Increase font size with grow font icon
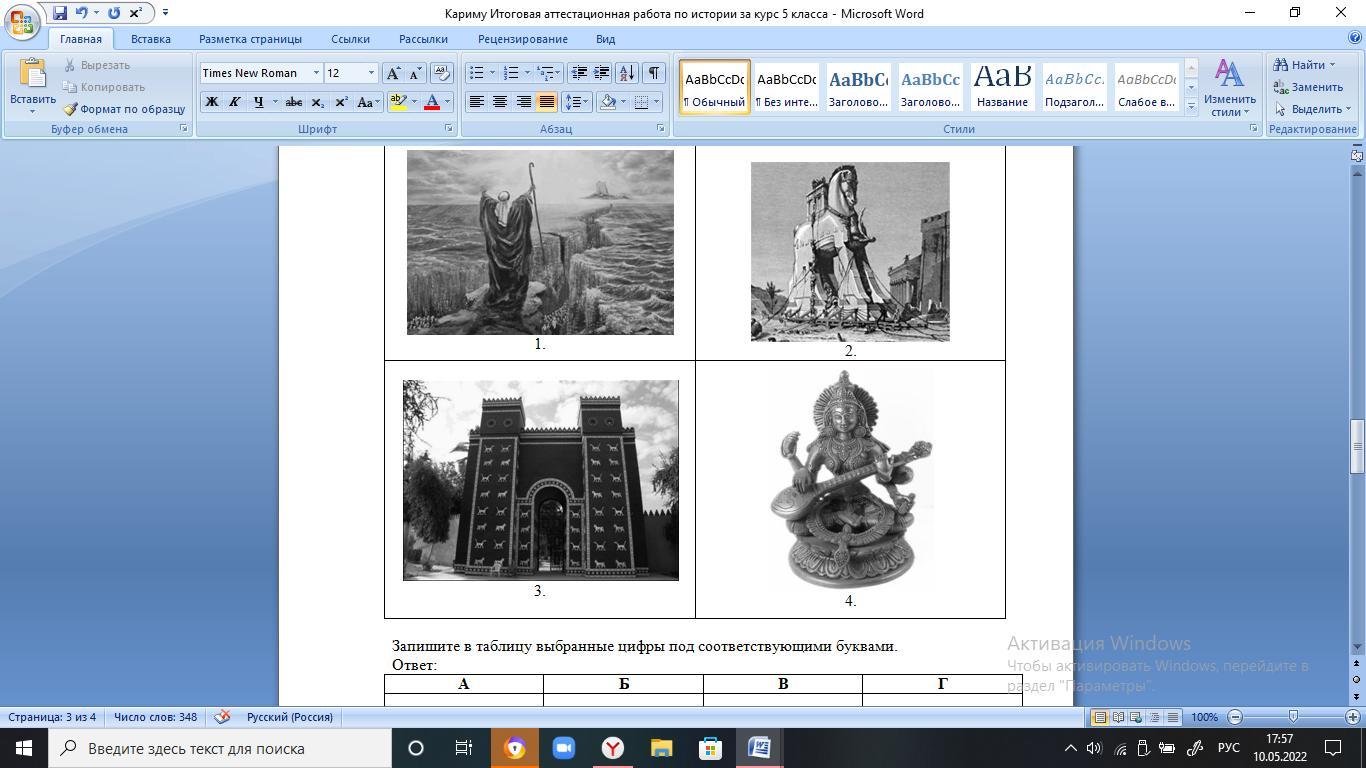1366x768 pixels. (394, 73)
